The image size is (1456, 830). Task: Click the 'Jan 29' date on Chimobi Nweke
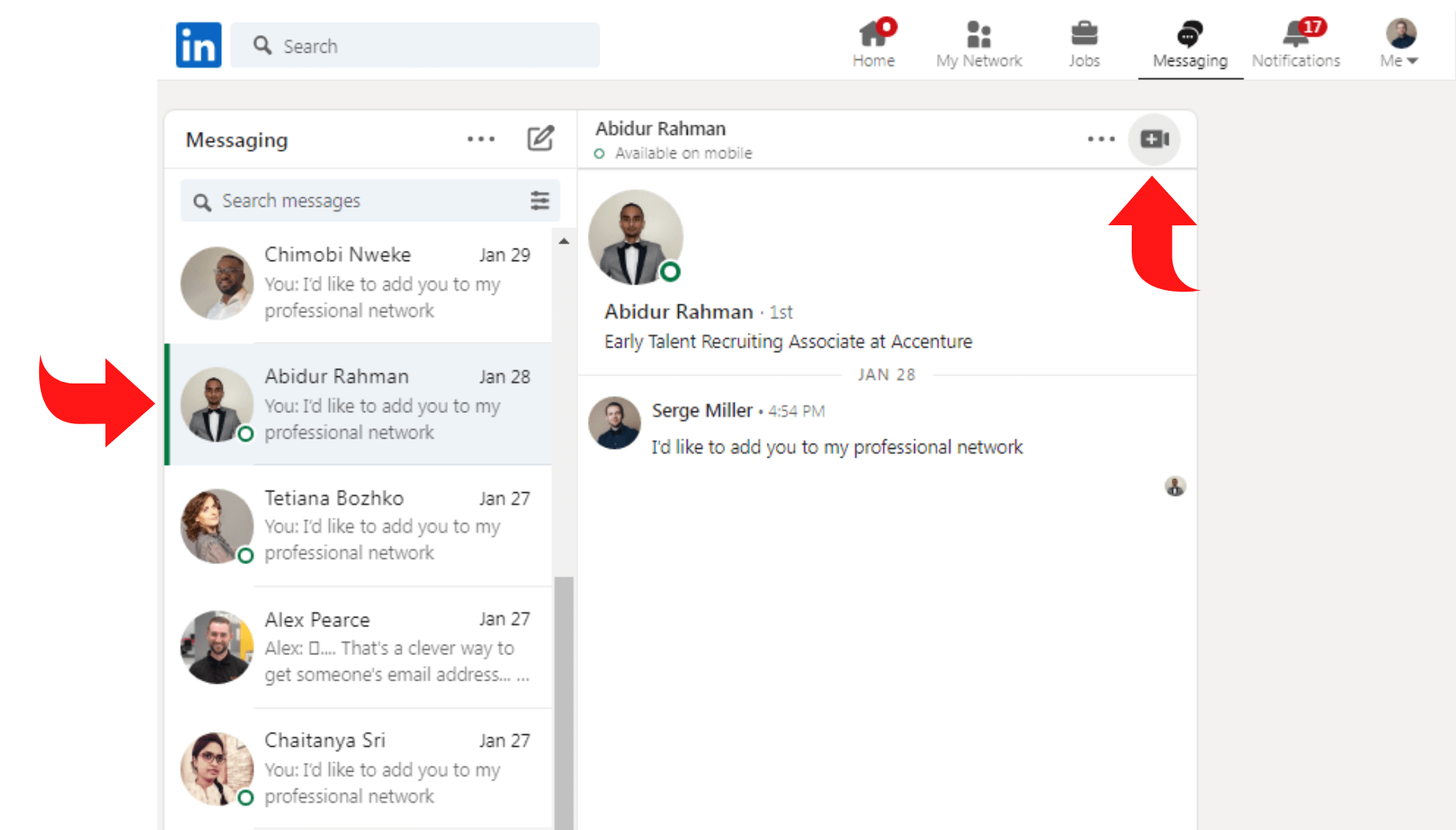click(x=505, y=255)
